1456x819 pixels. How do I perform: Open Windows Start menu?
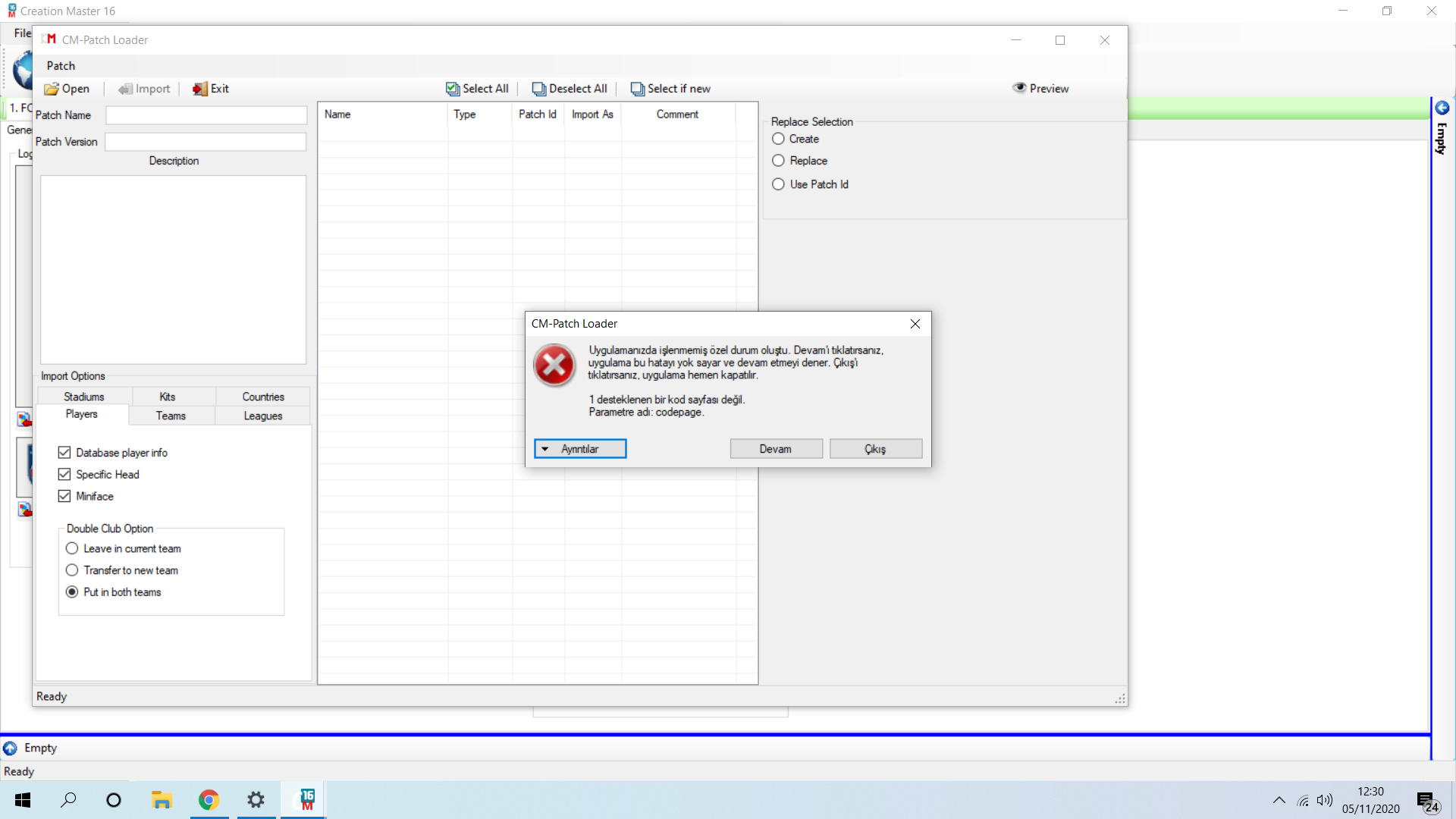(23, 800)
